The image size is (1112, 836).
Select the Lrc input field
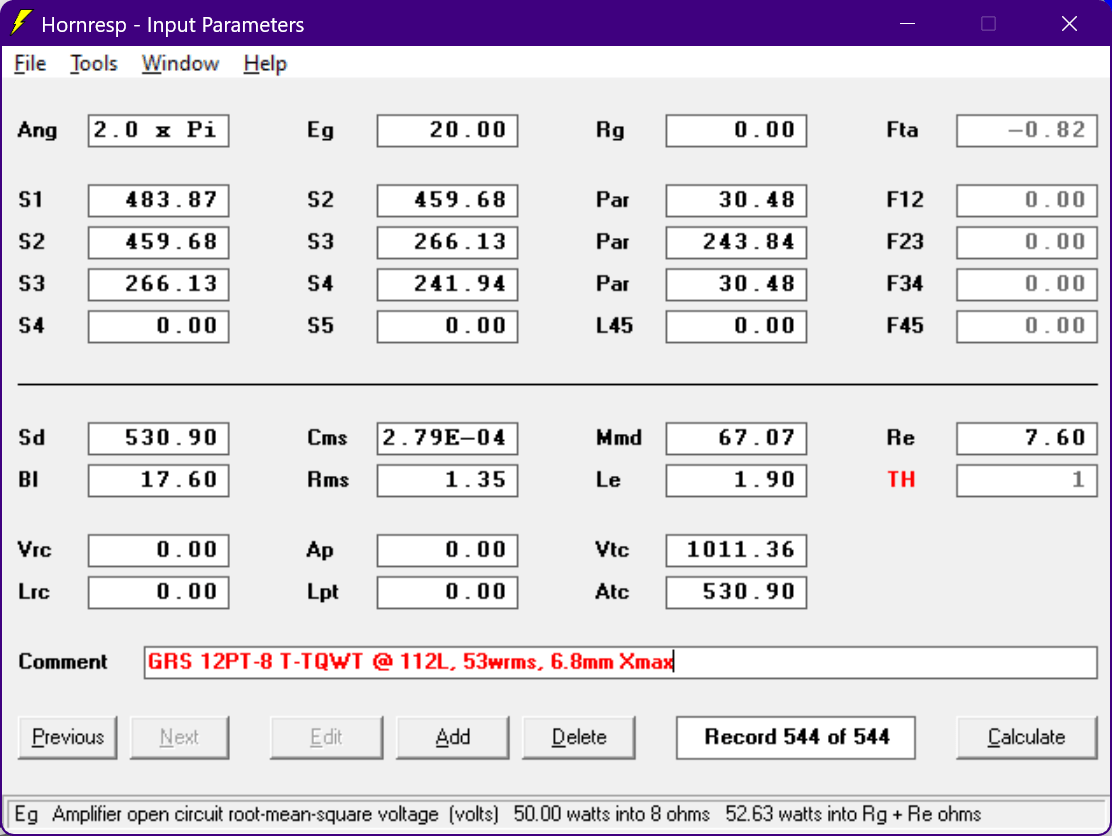(x=158, y=592)
